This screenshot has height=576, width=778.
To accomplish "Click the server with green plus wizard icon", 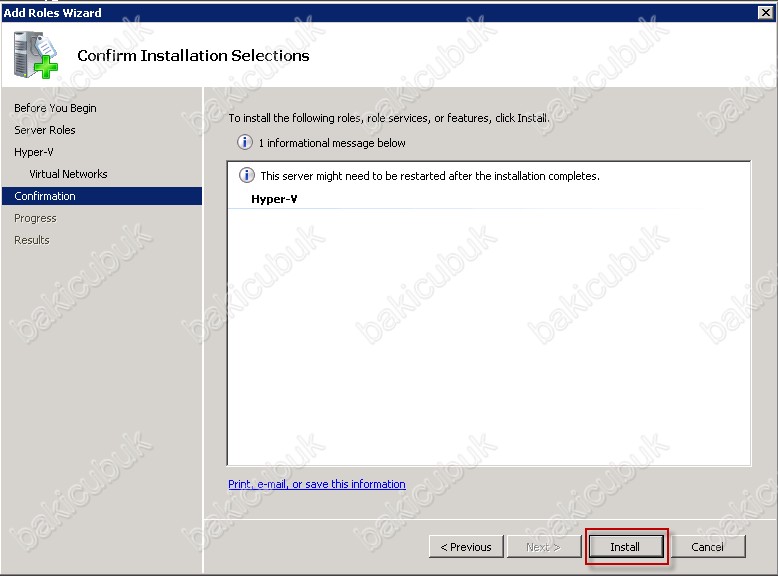I will pos(36,55).
